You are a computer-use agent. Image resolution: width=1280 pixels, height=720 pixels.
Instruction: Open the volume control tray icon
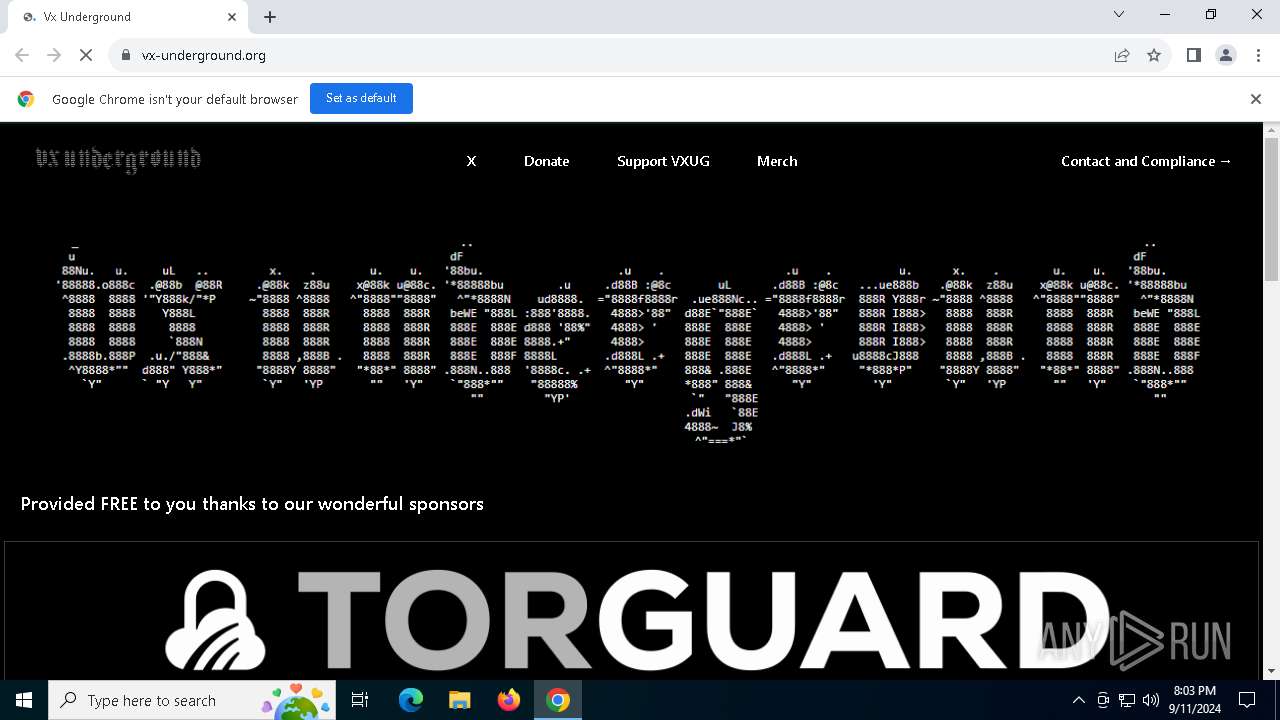[1151, 700]
